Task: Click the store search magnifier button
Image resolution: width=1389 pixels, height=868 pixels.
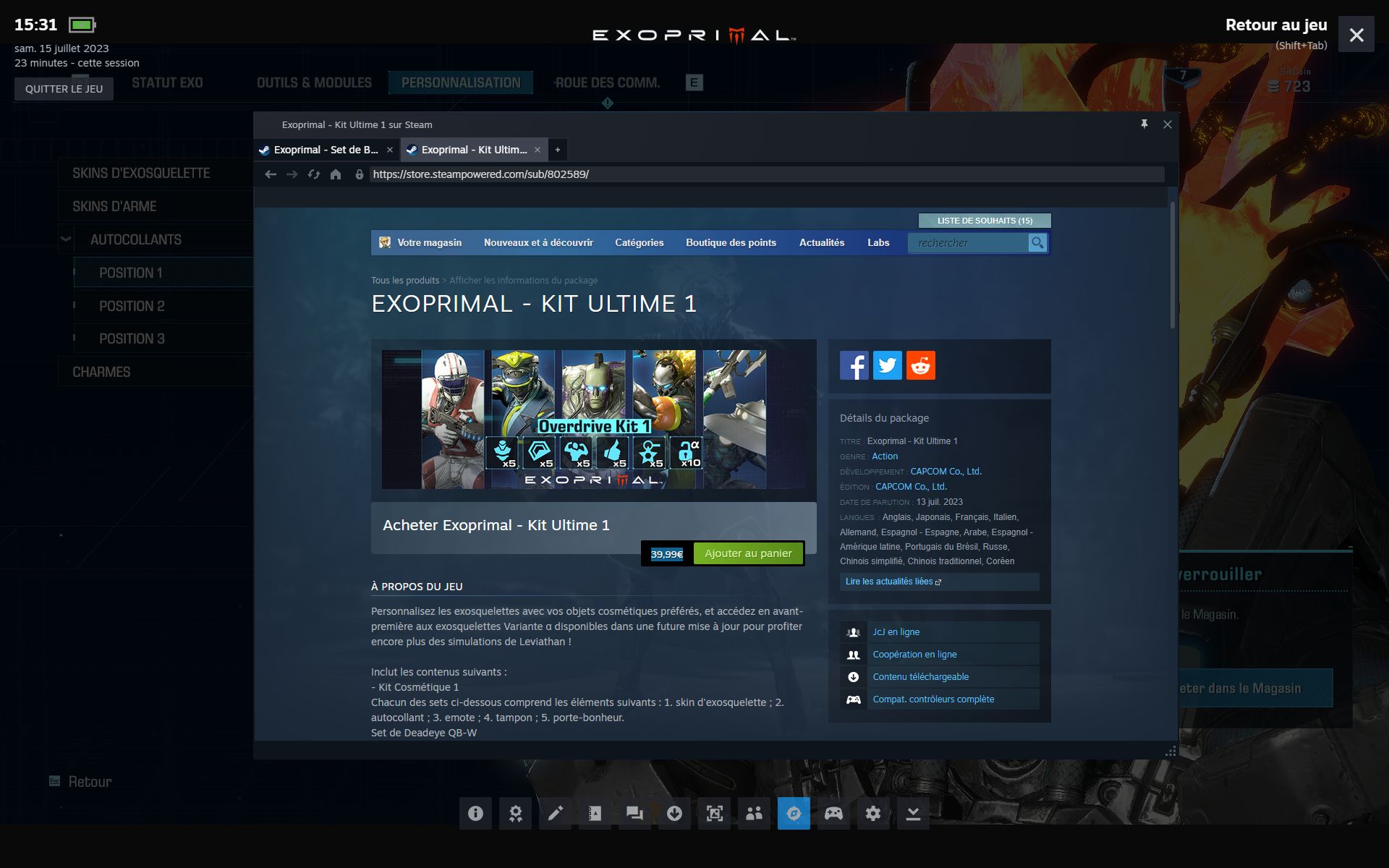Action: coord(1037,243)
